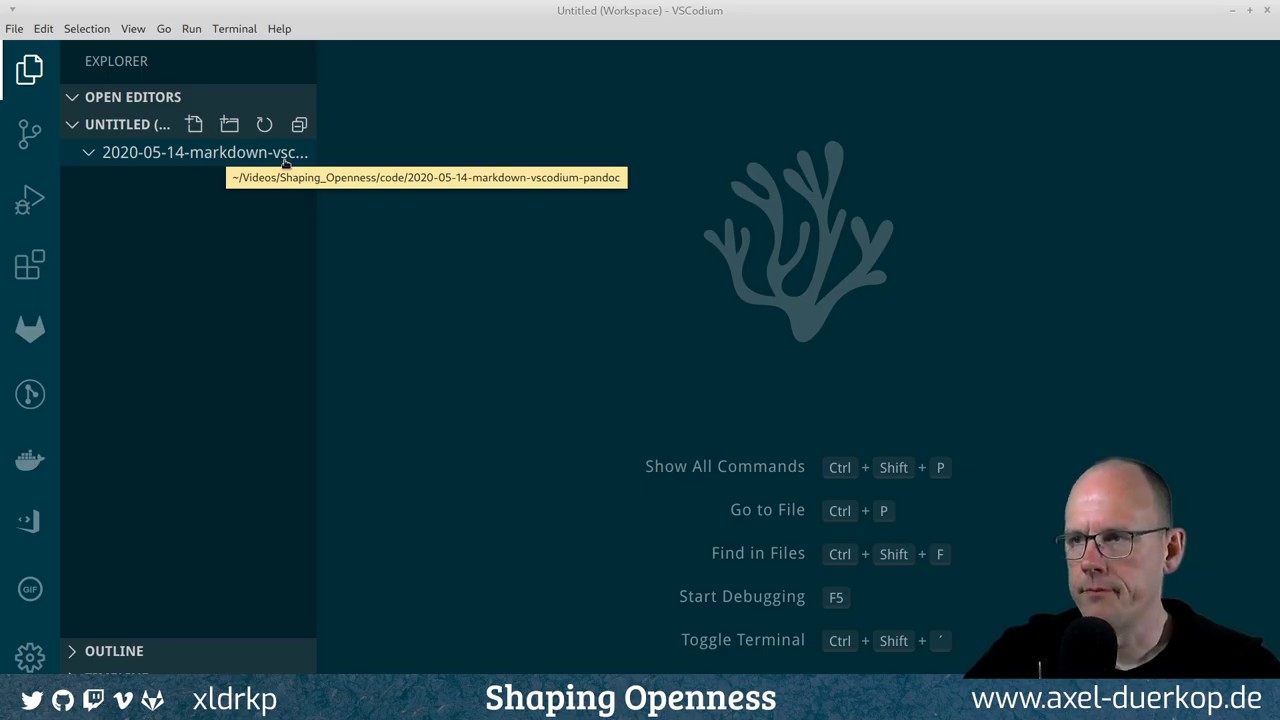This screenshot has width=1280, height=720.
Task: Click the GitHub icon in bottom banner
Action: point(63,700)
